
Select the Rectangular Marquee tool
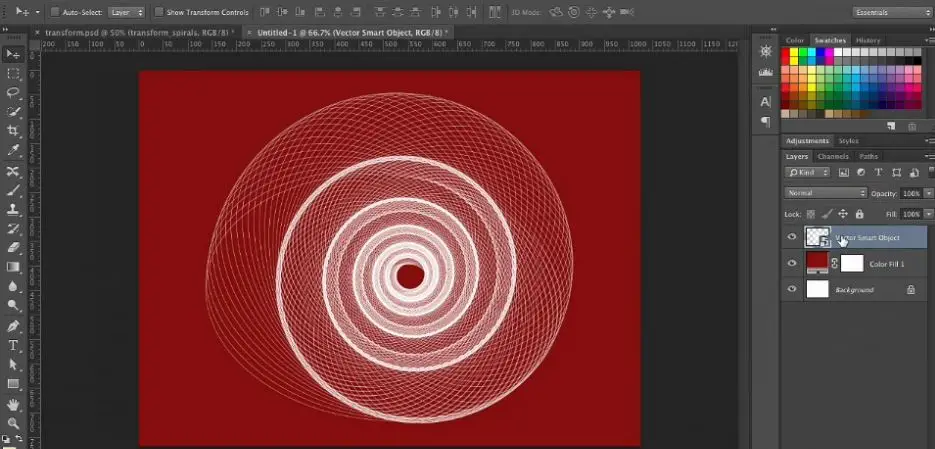click(x=13, y=73)
